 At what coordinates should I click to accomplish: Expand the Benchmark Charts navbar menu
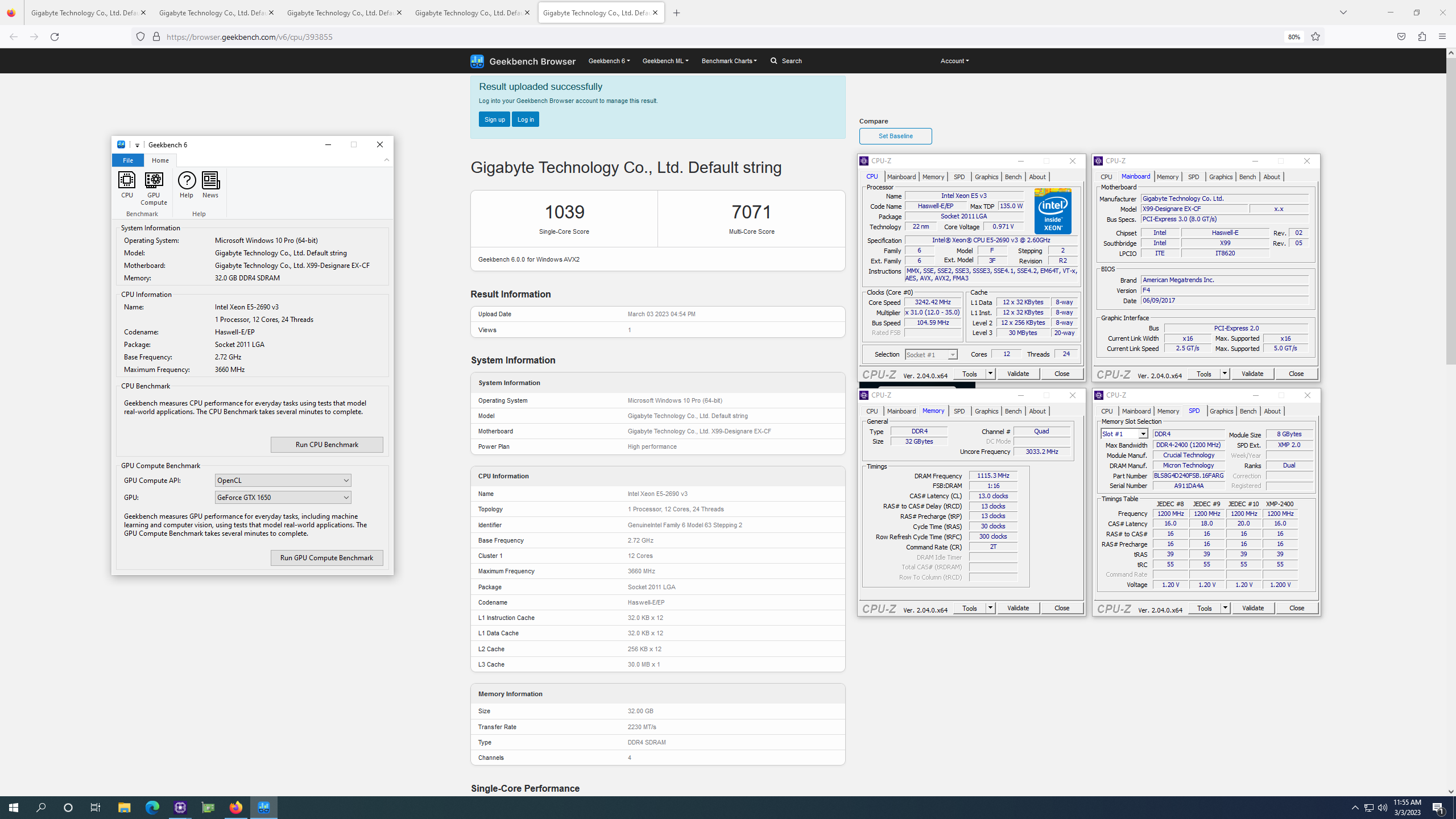tap(729, 61)
